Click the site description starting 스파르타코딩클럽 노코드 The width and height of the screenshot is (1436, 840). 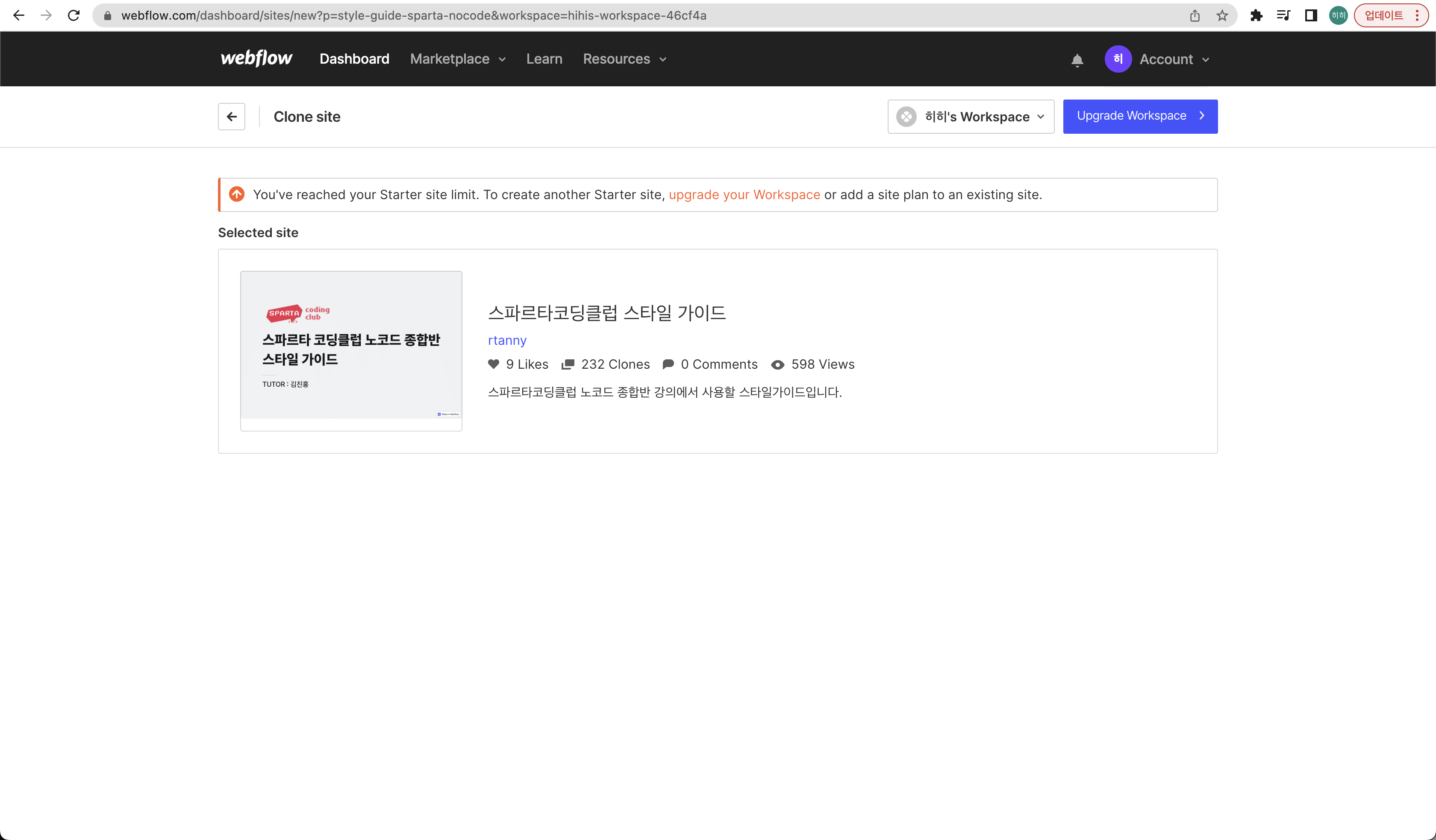(665, 392)
